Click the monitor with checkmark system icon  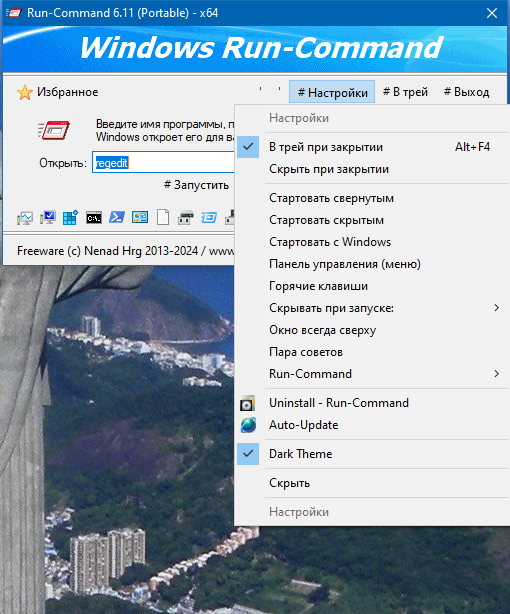[x=48, y=217]
